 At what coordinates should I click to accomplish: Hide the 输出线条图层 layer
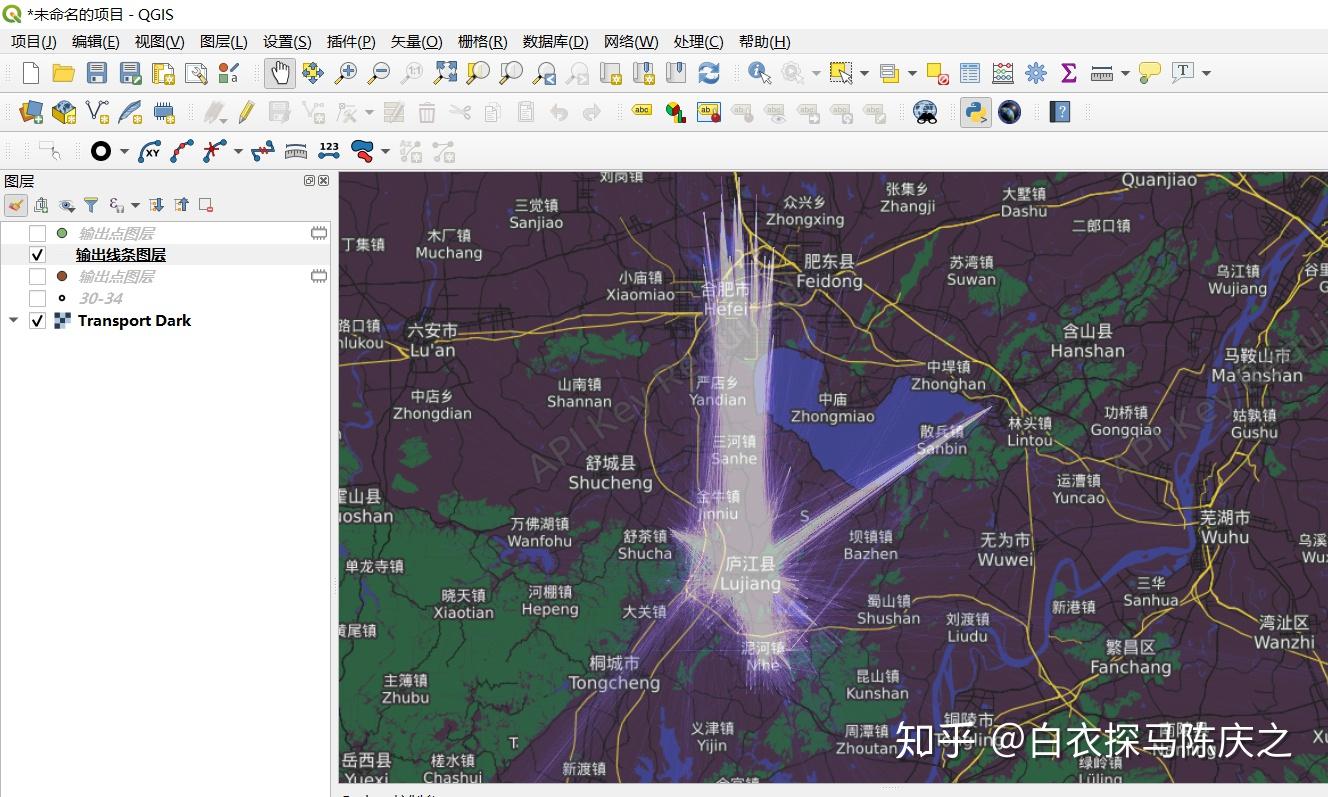(x=37, y=254)
